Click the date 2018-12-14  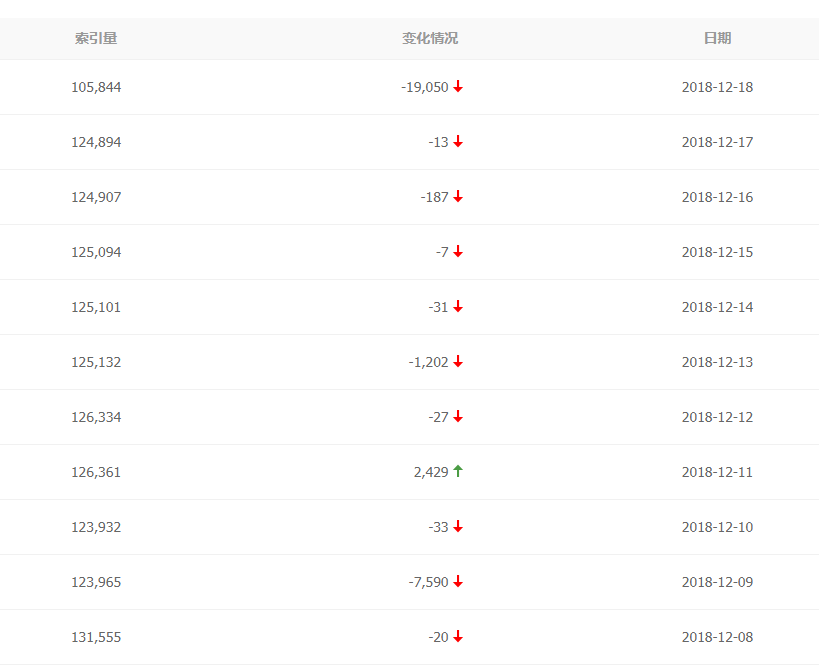tap(717, 307)
